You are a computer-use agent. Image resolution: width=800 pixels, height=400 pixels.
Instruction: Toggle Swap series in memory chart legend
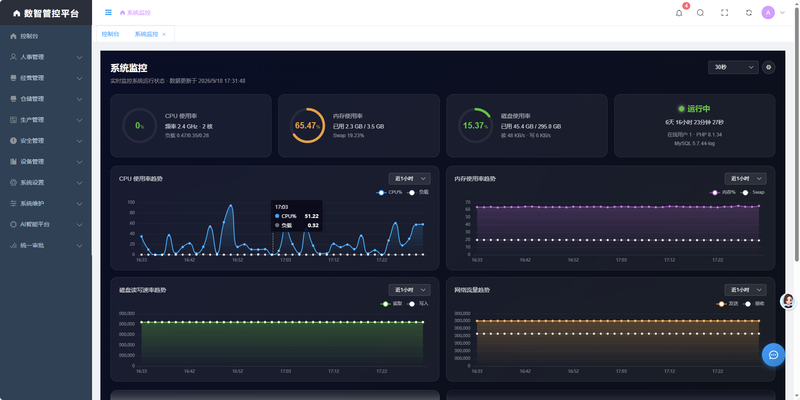[753, 192]
